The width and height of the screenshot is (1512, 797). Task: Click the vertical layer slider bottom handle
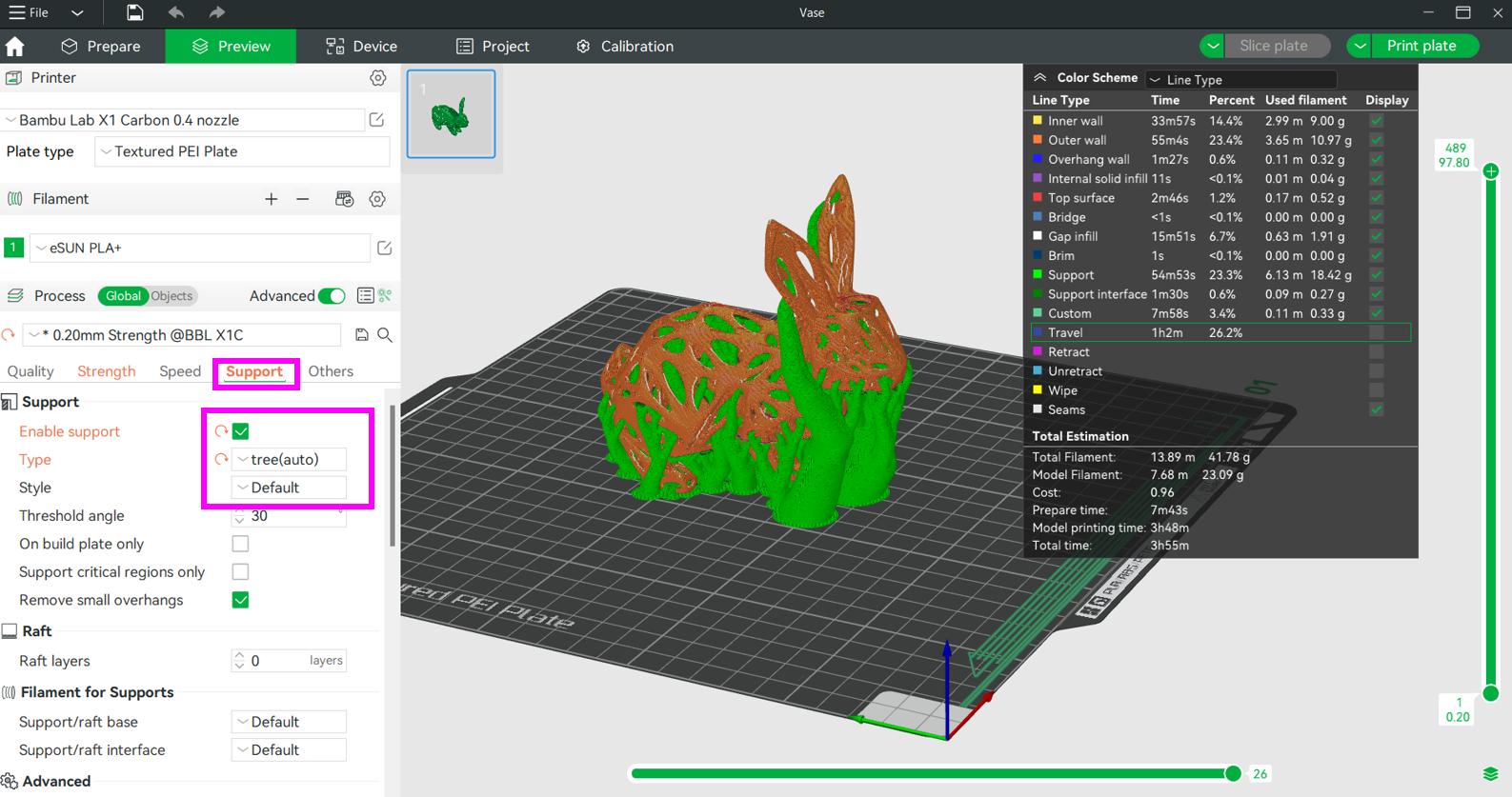tap(1491, 693)
